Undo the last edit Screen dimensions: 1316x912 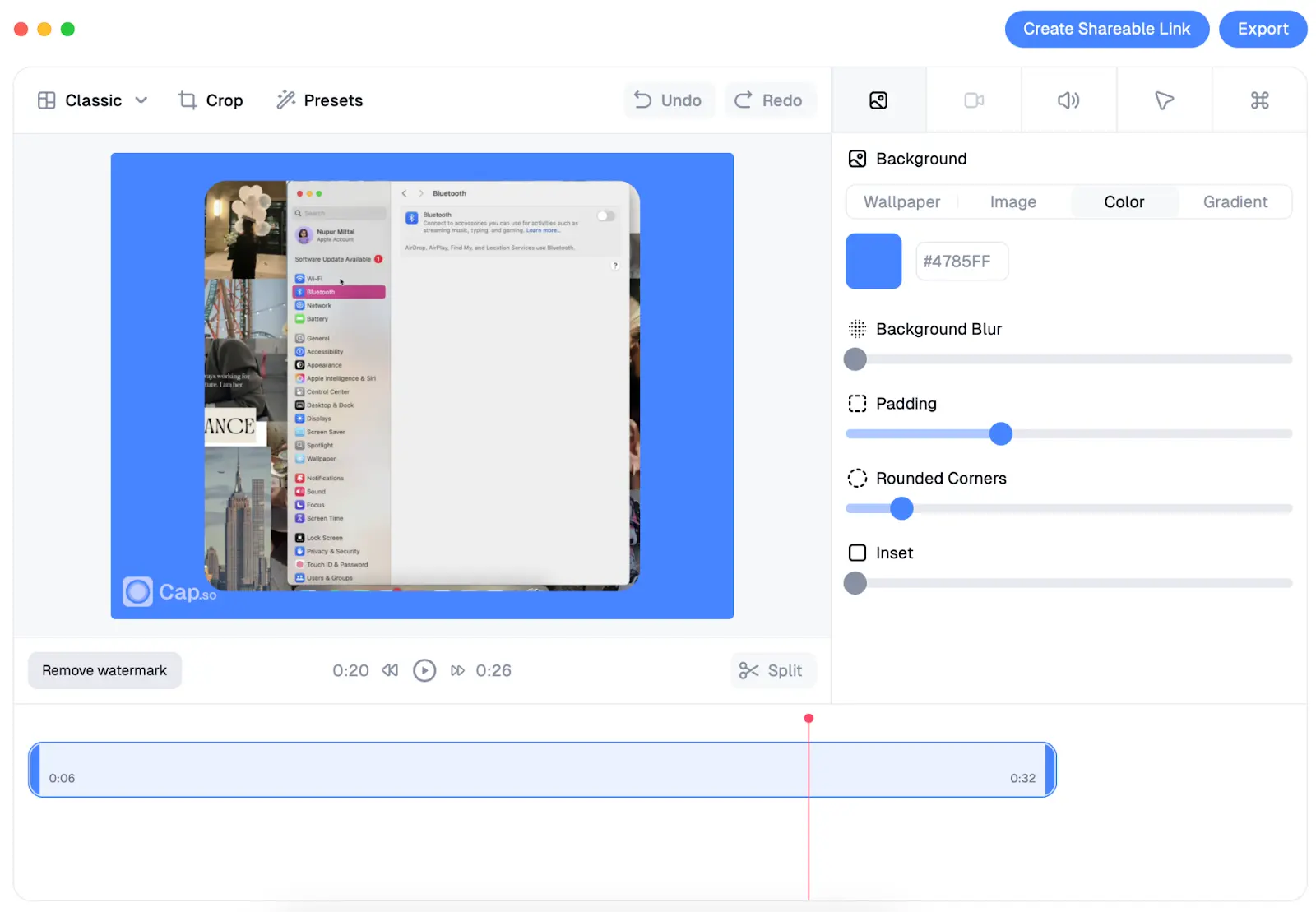pyautogui.click(x=668, y=100)
